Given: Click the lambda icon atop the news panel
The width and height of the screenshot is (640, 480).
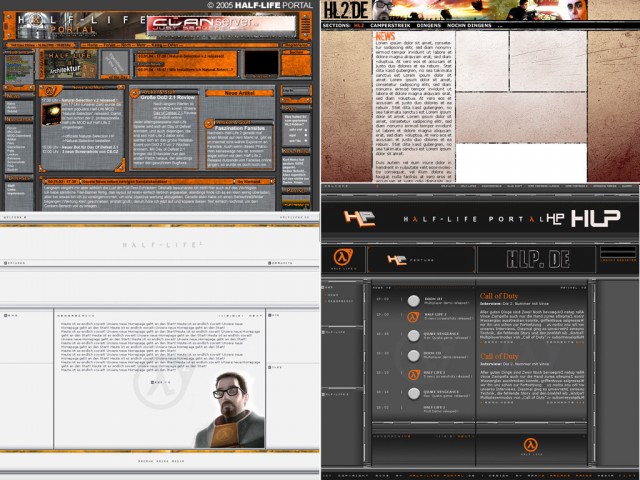Looking at the screenshot, I should tap(50, 91).
